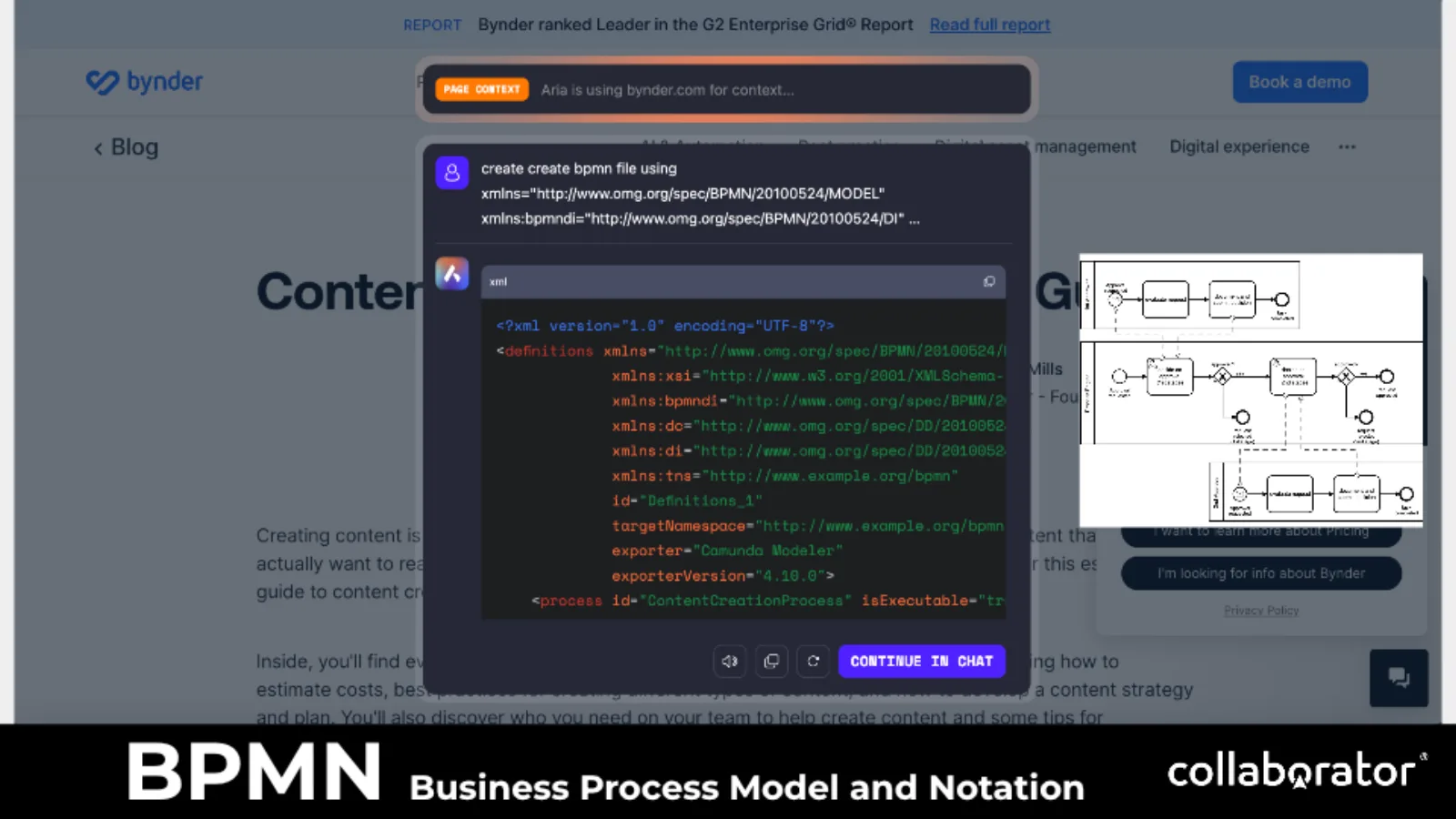The height and width of the screenshot is (819, 1456).
Task: Go back to Blog
Action: tap(126, 147)
